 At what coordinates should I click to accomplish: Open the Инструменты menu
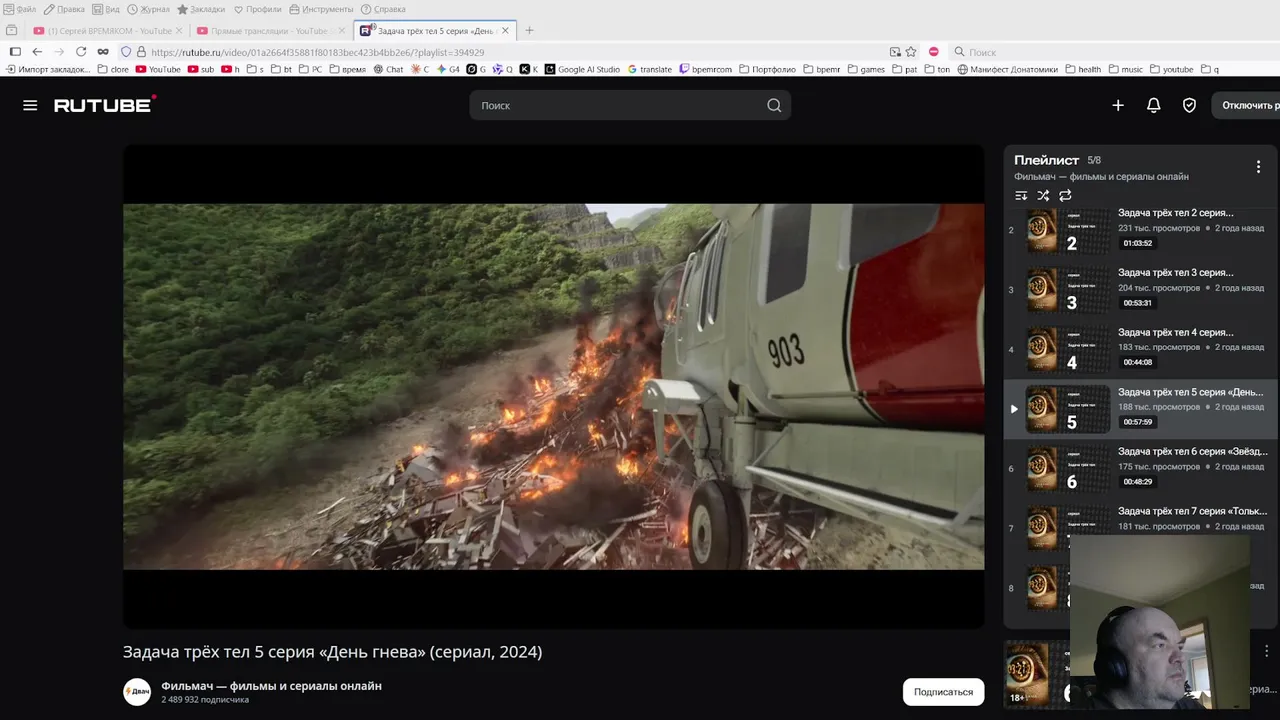[x=321, y=9]
